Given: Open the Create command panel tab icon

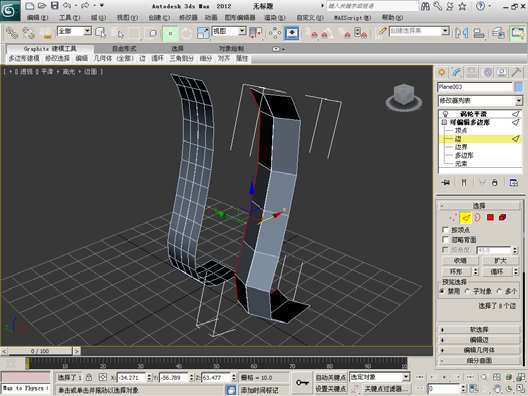Looking at the screenshot, I should click(x=442, y=72).
